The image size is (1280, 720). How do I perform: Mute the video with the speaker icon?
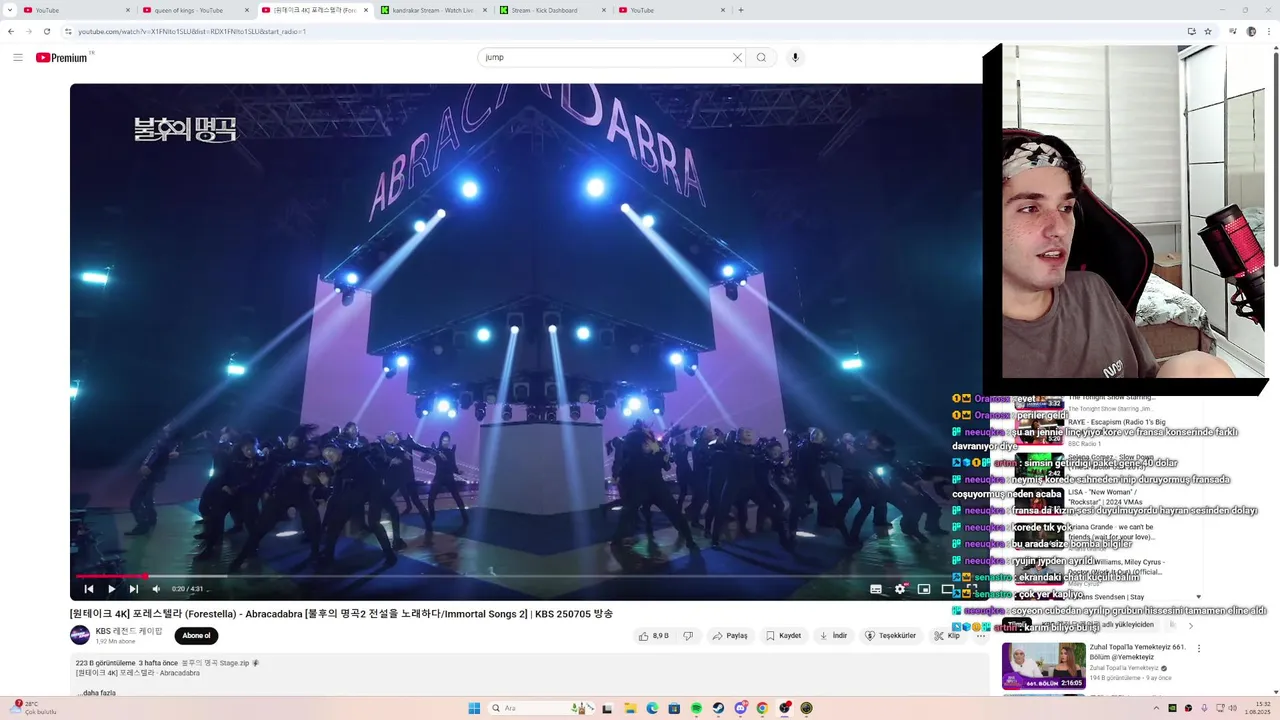point(156,589)
